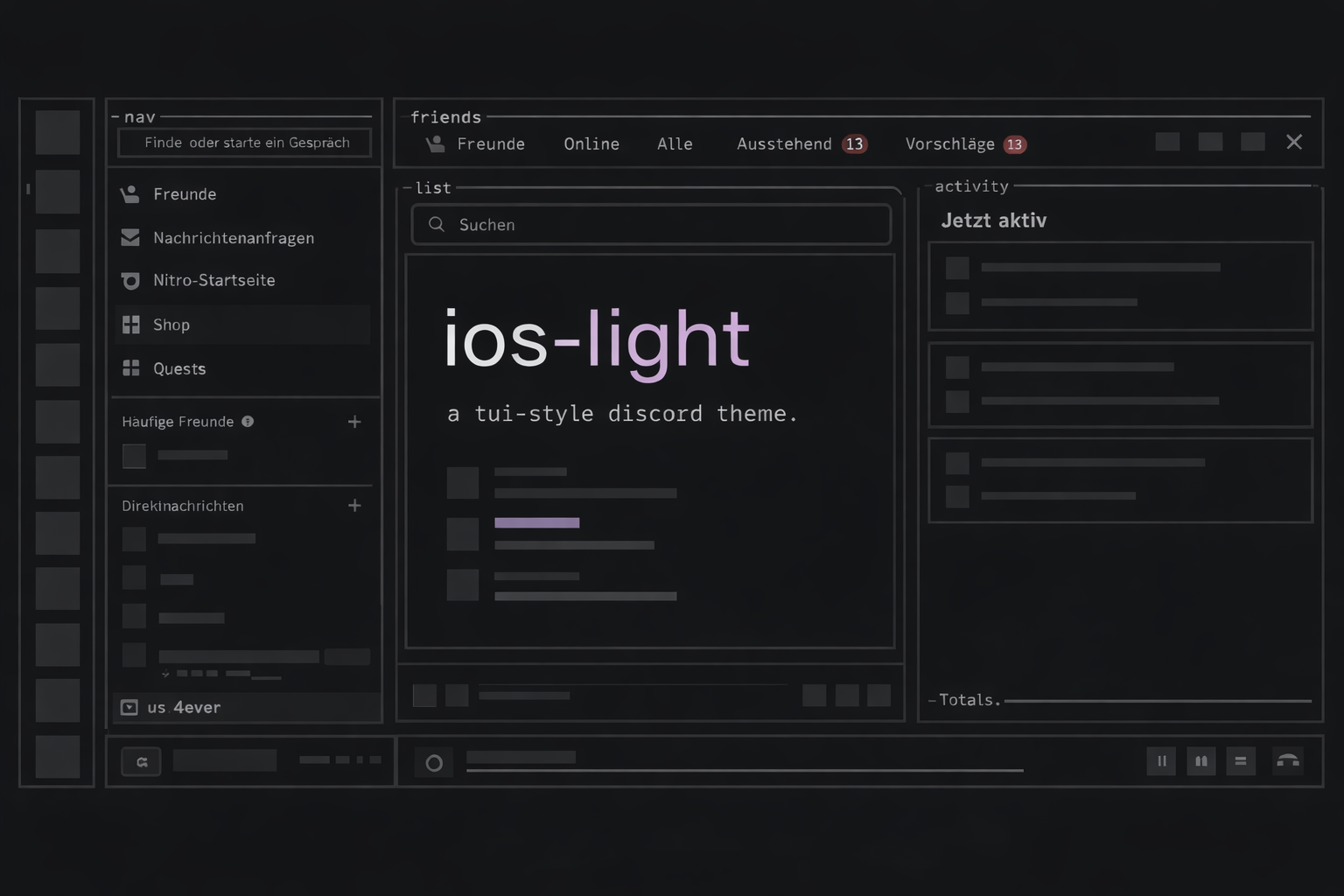Open the Shop icon in the nav
Image resolution: width=1344 pixels, height=896 pixels.
[131, 325]
